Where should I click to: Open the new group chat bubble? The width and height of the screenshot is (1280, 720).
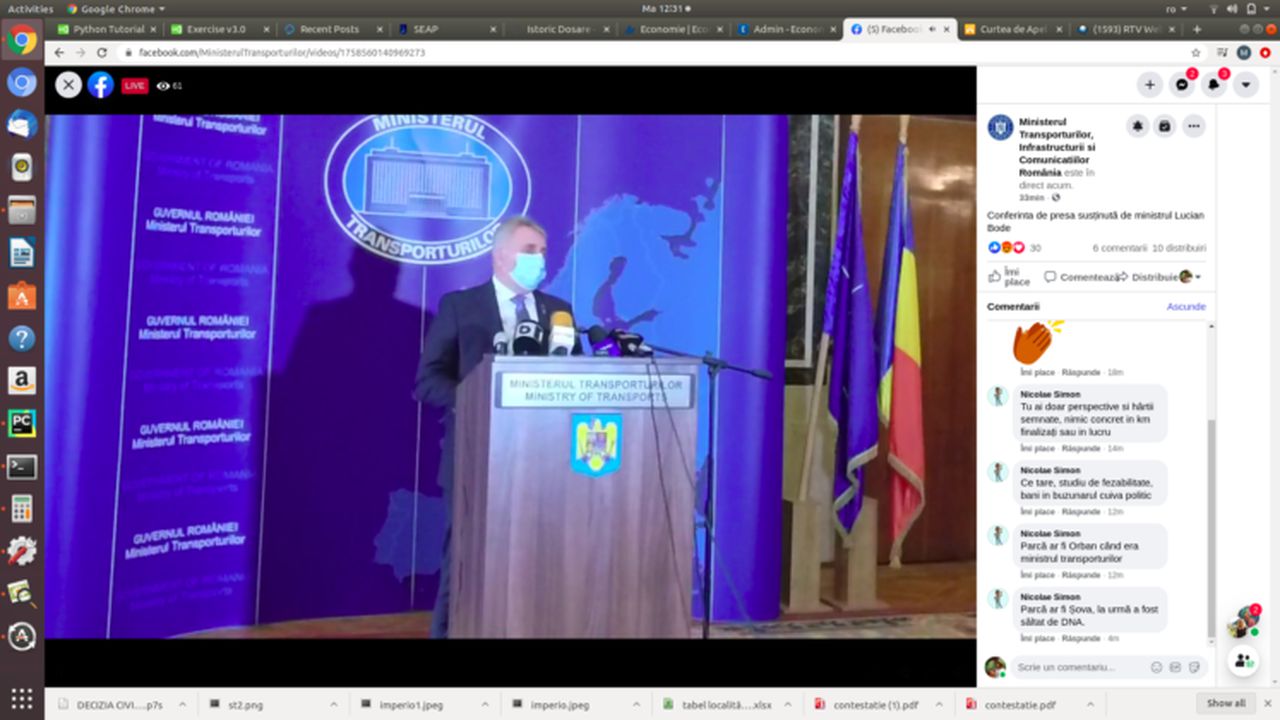pyautogui.click(x=1244, y=660)
